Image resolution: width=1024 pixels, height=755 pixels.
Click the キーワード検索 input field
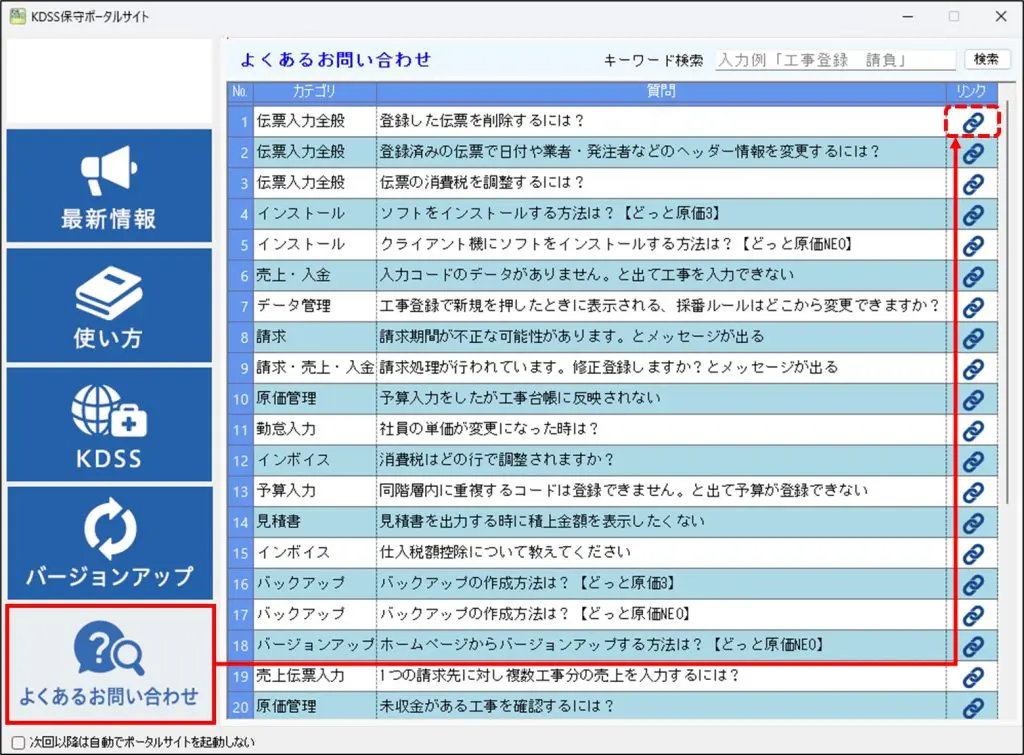click(x=835, y=60)
